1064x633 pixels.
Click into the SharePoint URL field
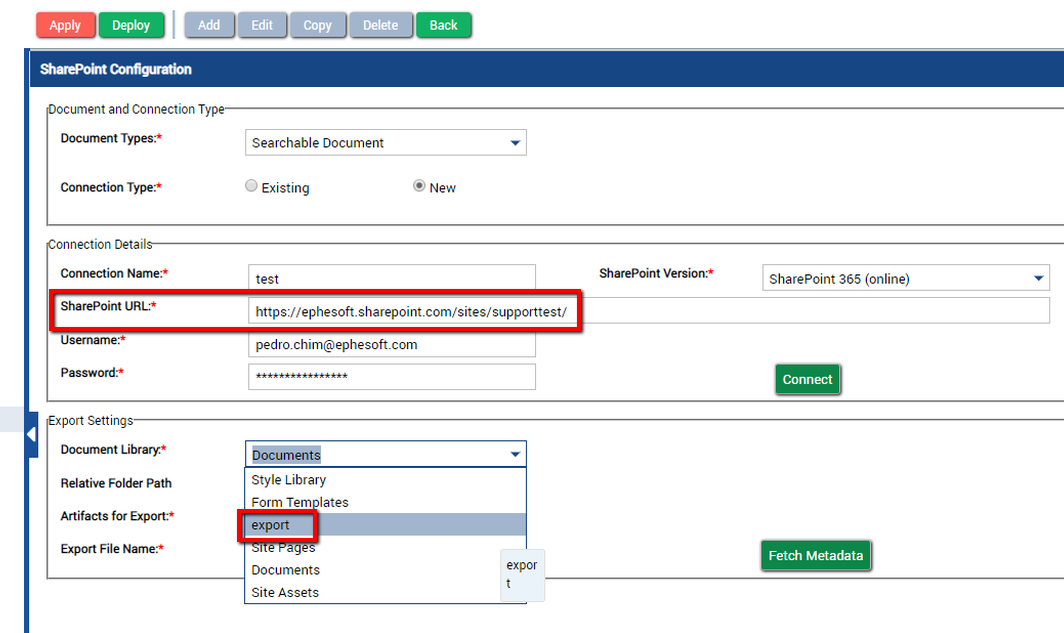pyautogui.click(x=649, y=311)
